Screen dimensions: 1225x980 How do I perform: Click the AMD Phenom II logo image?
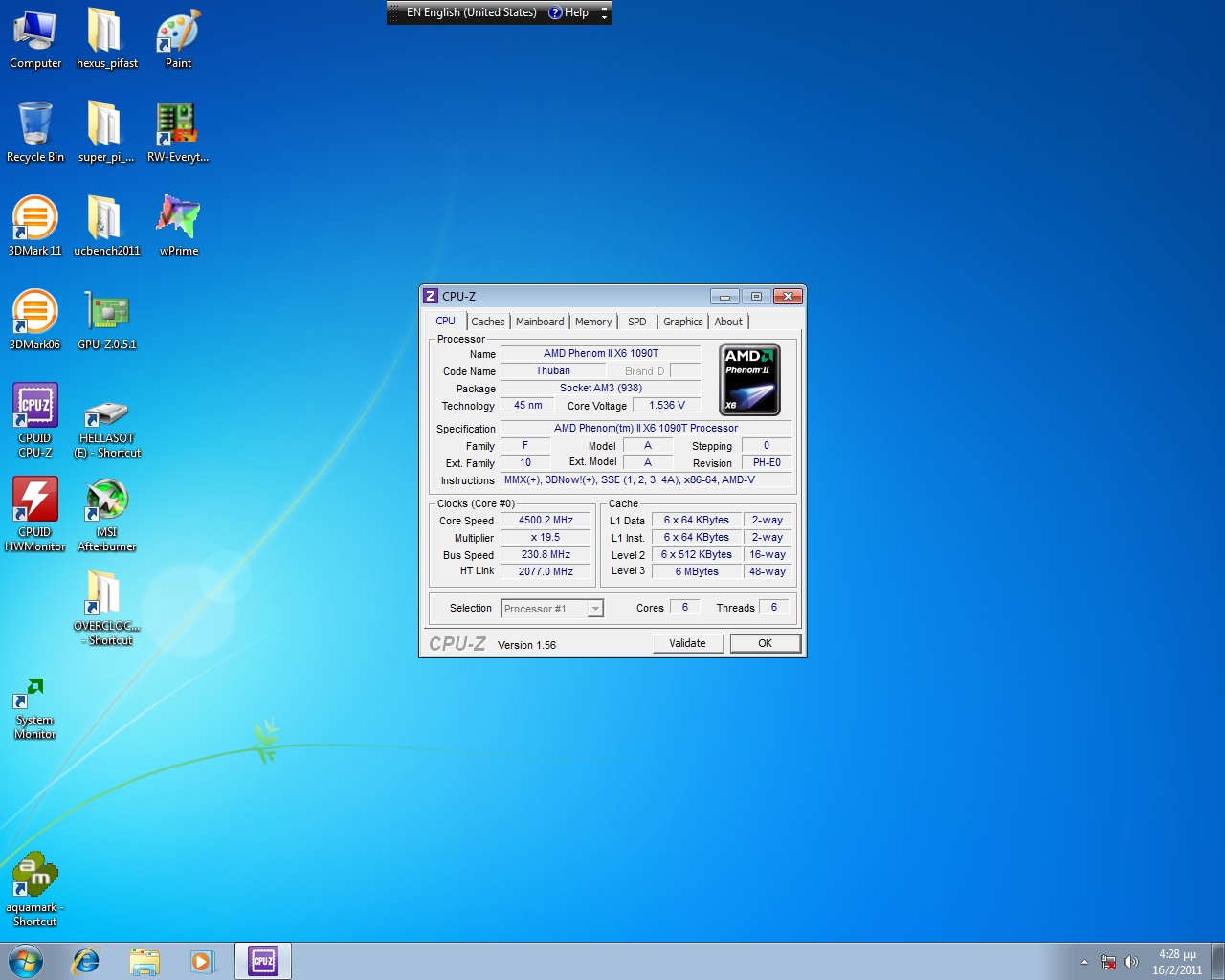coord(750,380)
